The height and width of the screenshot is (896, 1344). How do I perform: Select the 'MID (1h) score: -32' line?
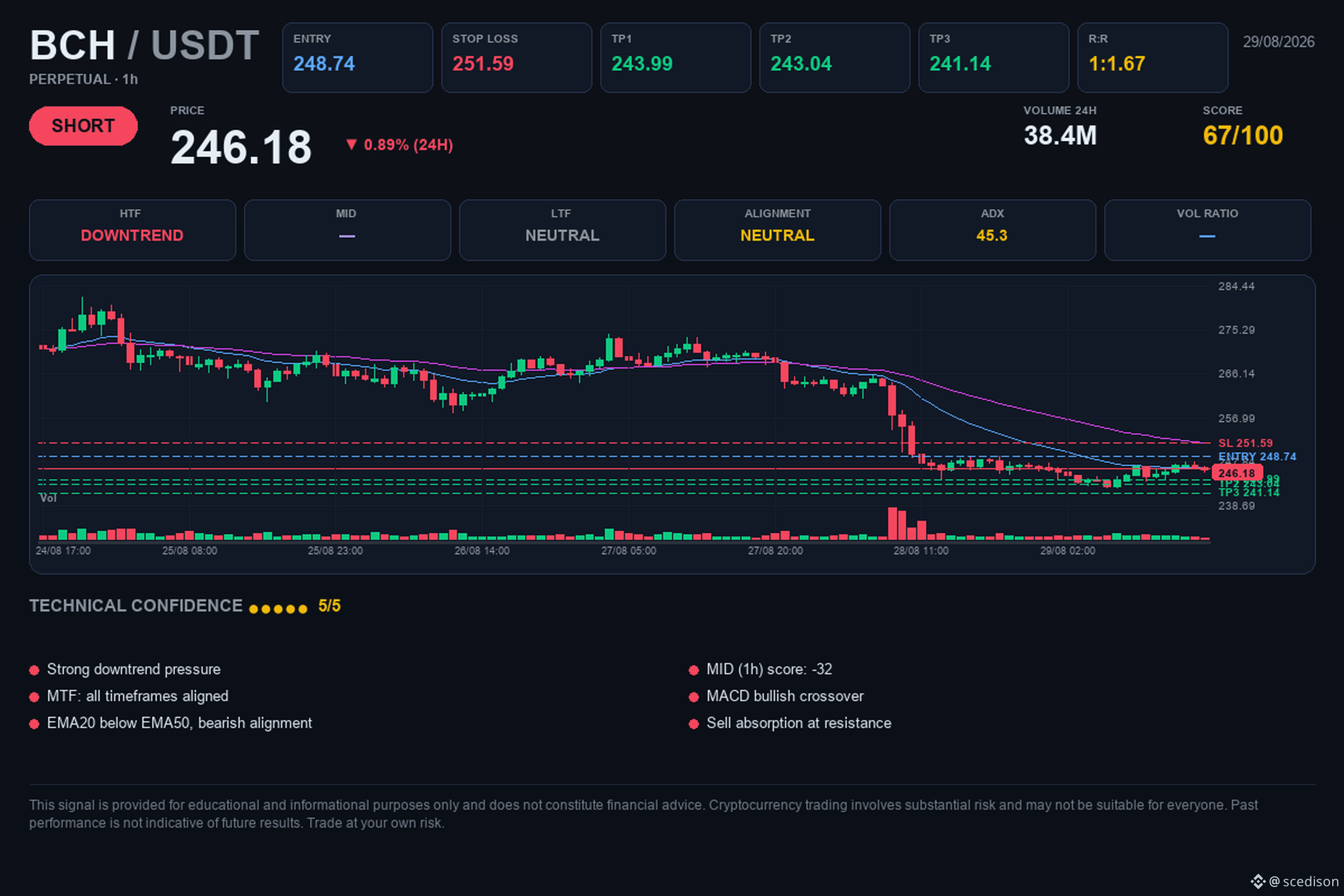769,669
